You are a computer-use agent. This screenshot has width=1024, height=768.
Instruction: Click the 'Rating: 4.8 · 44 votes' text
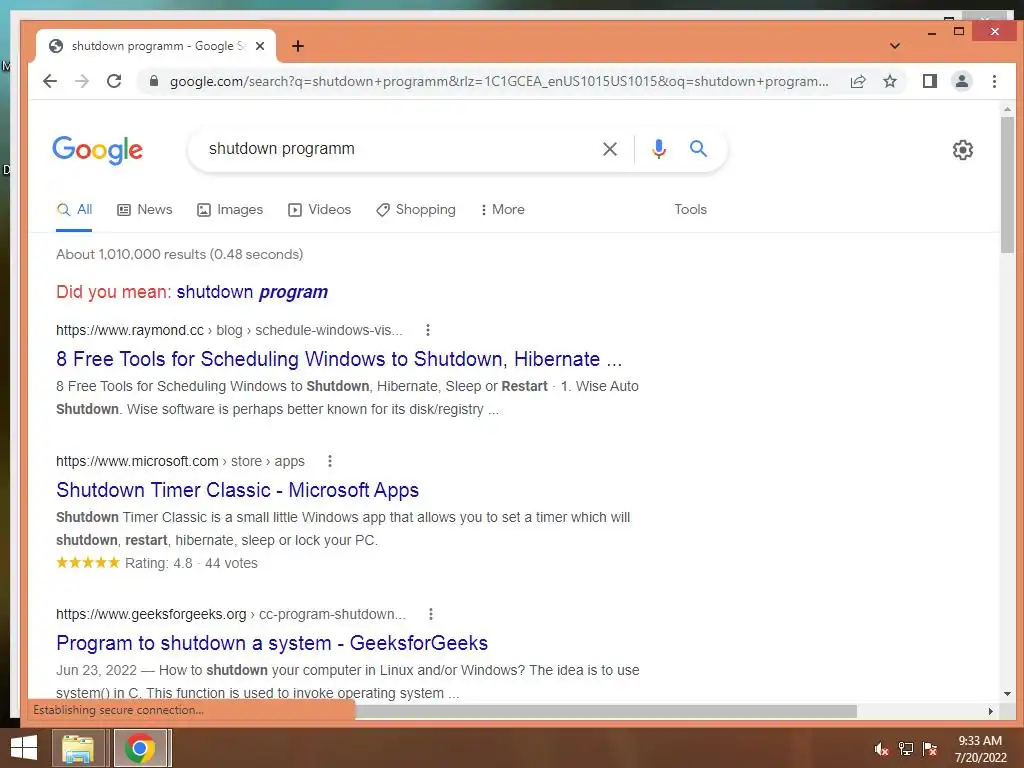[x=191, y=564]
